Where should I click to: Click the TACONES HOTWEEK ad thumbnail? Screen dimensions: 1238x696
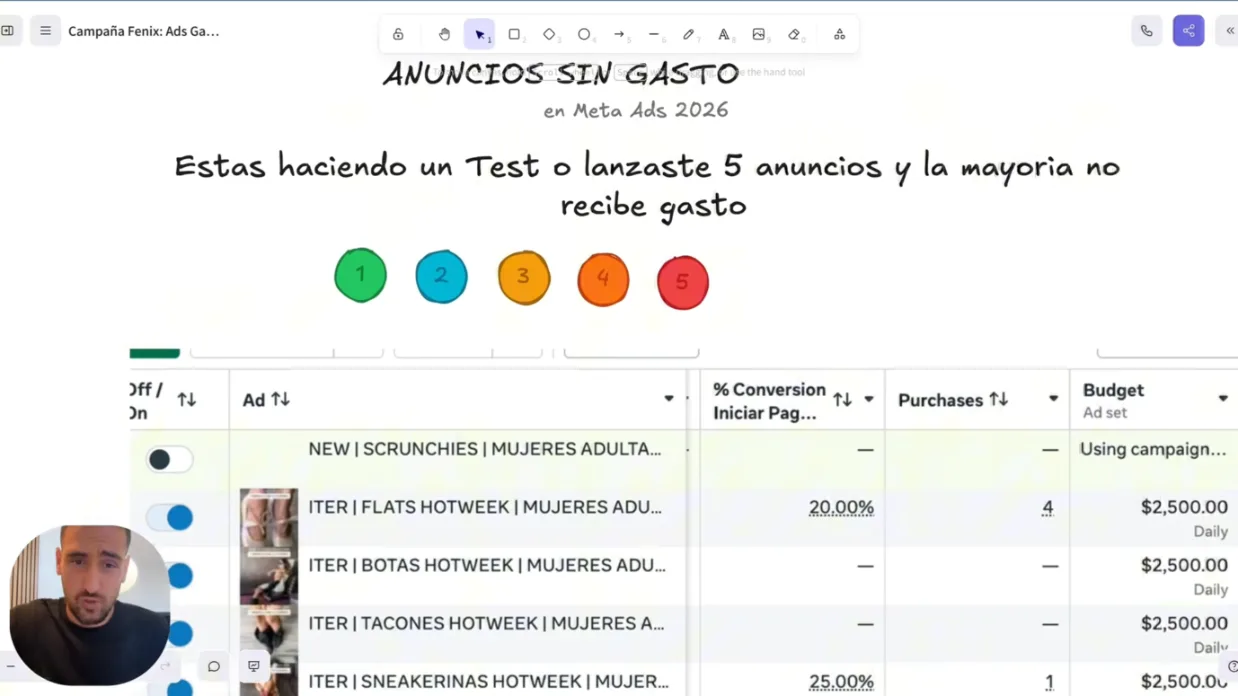(268, 633)
